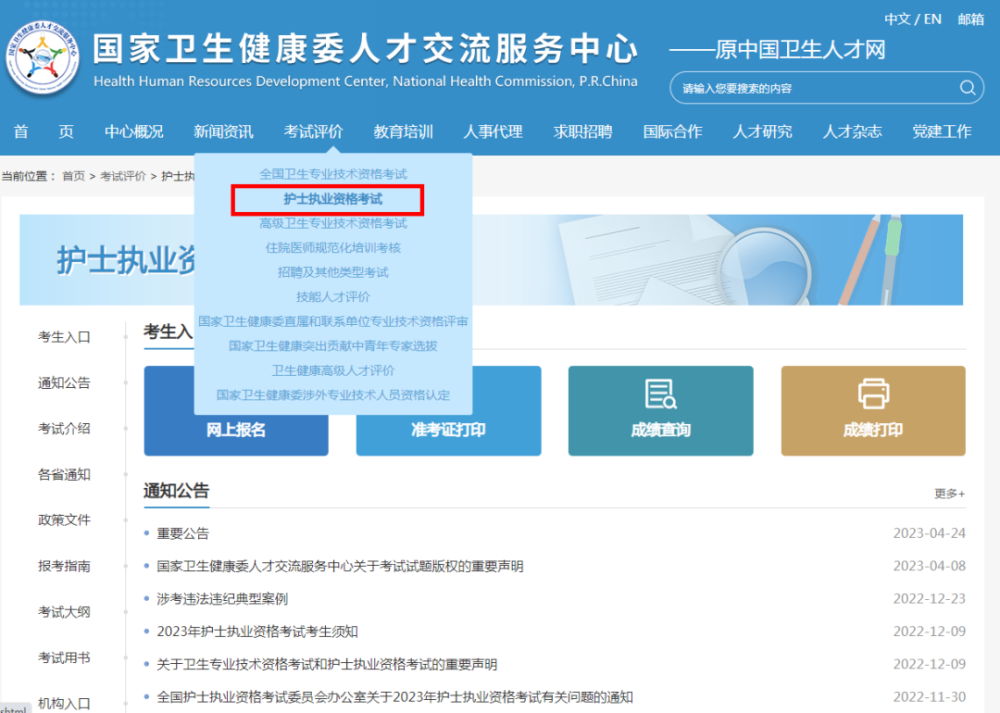Select 考试大纲 in left sidebar
Screen dimensions: 1000x713
[x=64, y=612]
